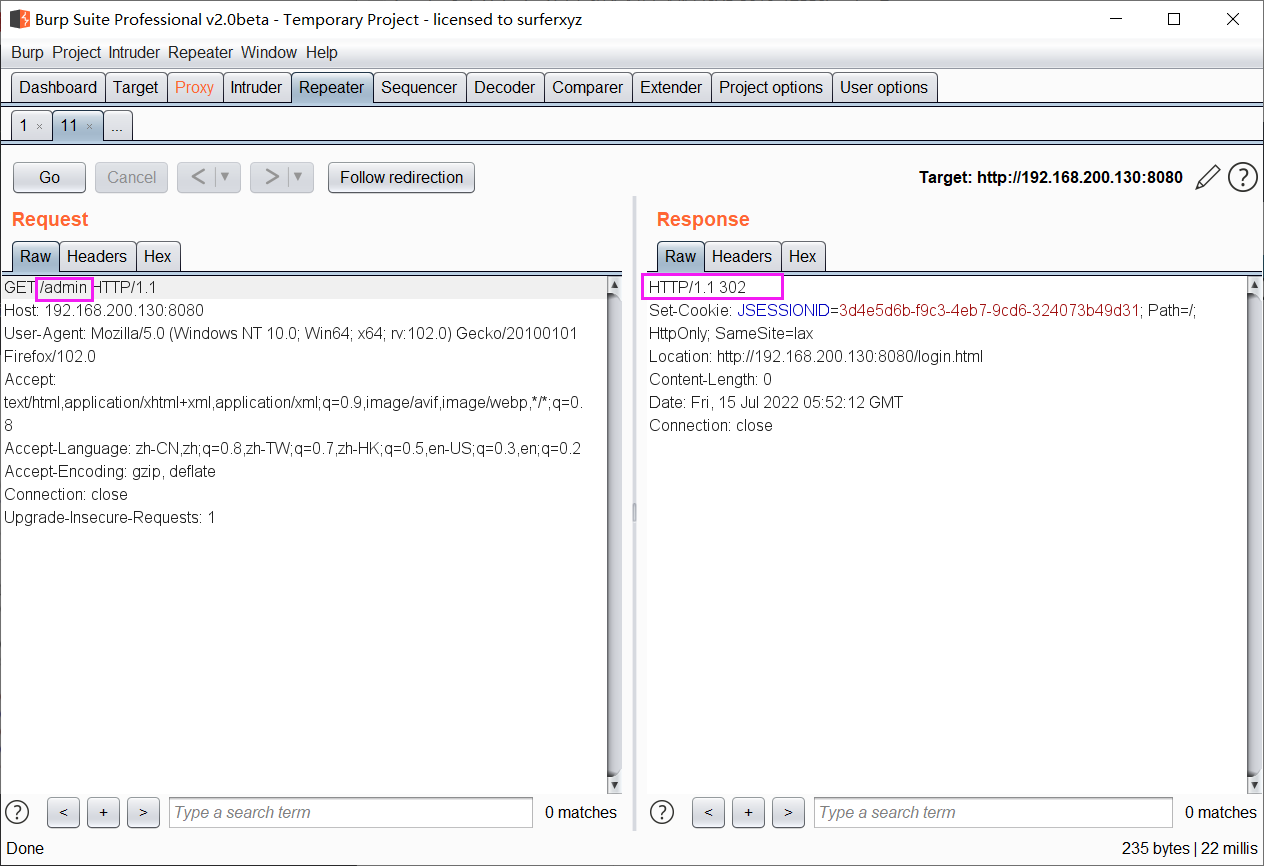Open help for the Response search bar
Viewport: 1264px width, 866px height.
pyautogui.click(x=662, y=812)
